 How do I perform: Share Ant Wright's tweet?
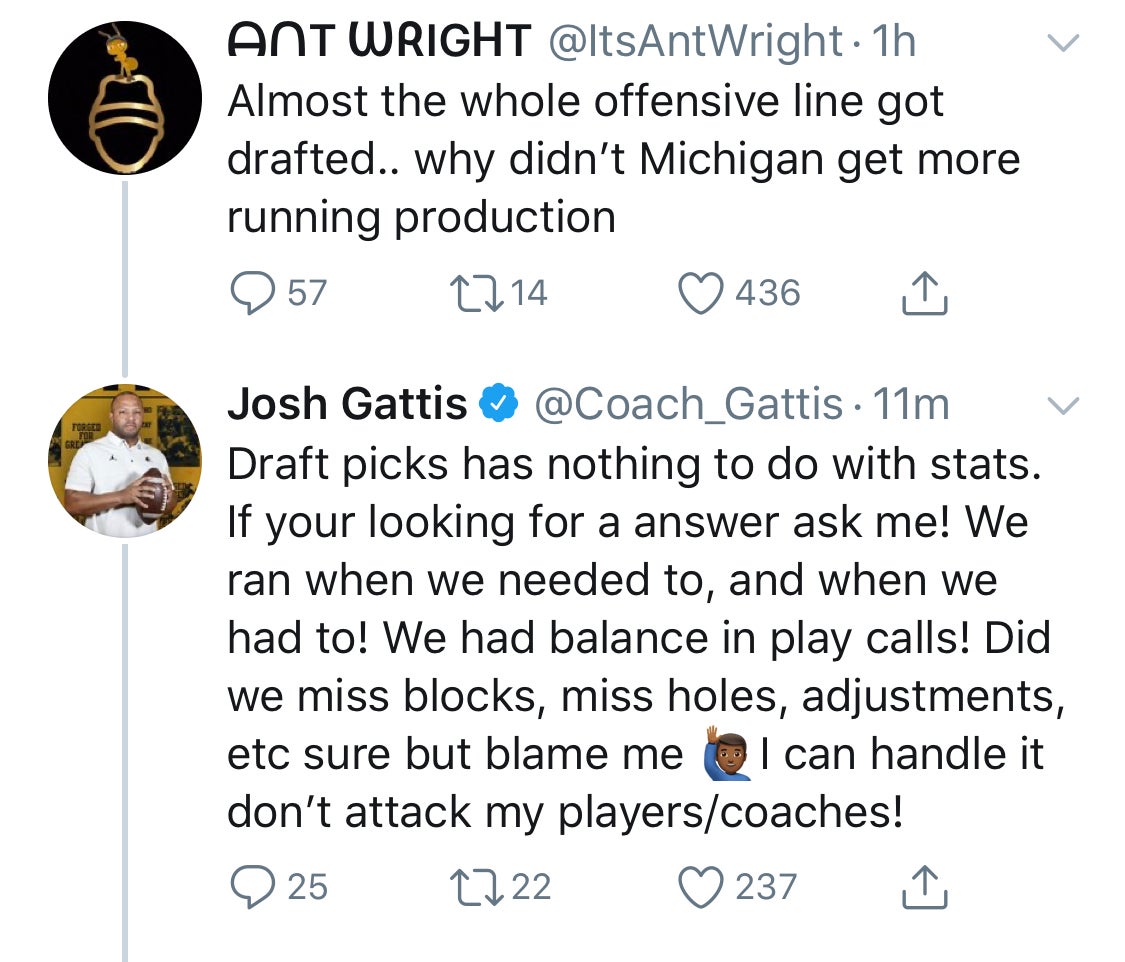coord(924,293)
